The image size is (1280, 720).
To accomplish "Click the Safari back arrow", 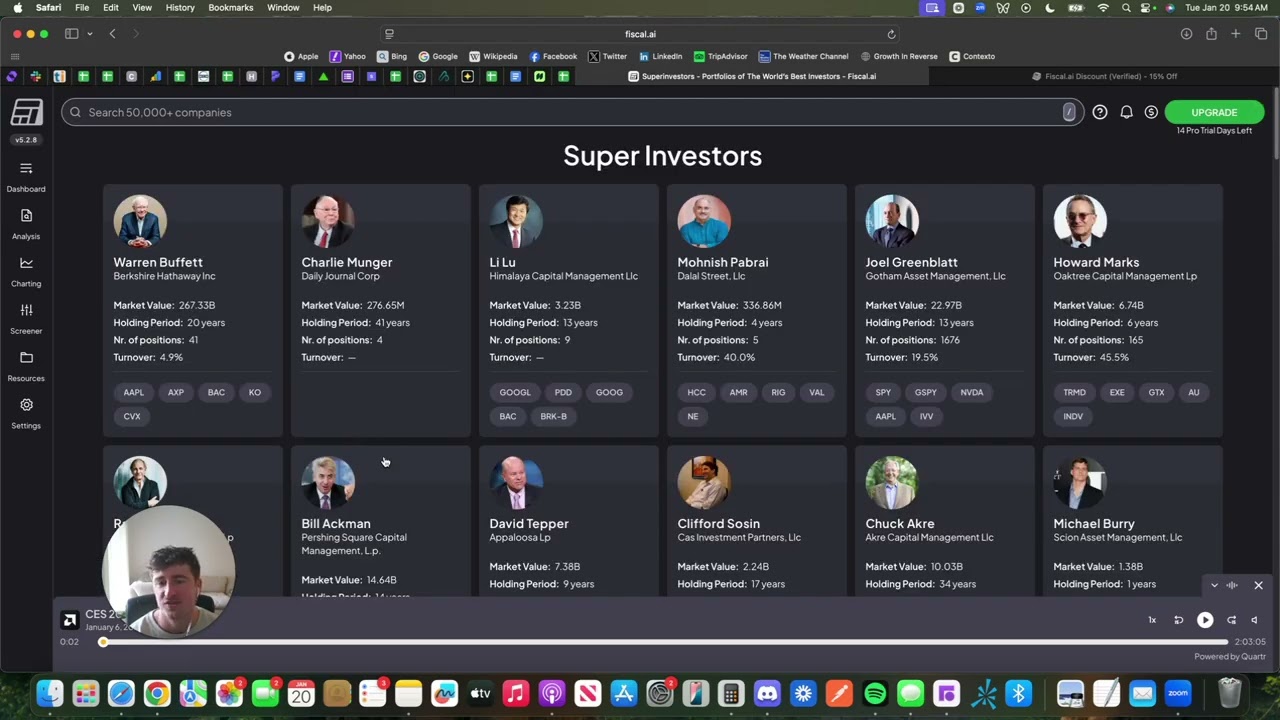I will pyautogui.click(x=112, y=34).
